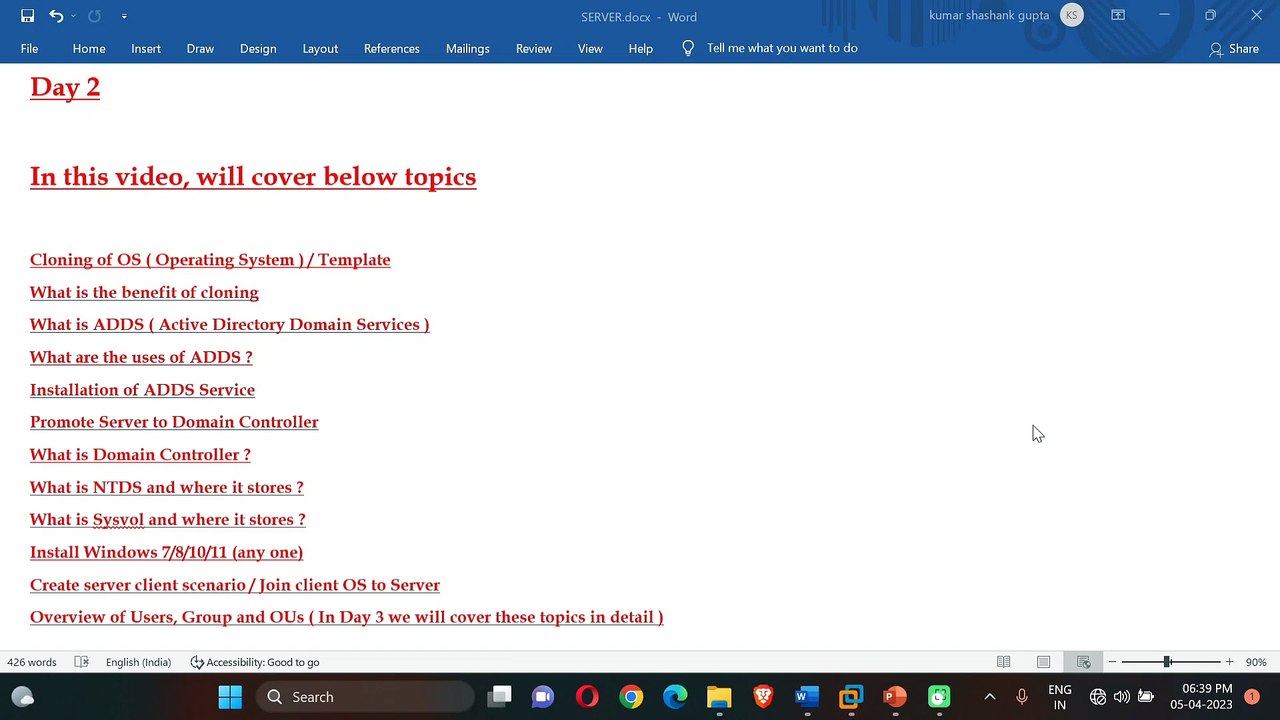Click line Install Windows 7/8/10/11 (any one)

pyautogui.click(x=166, y=552)
